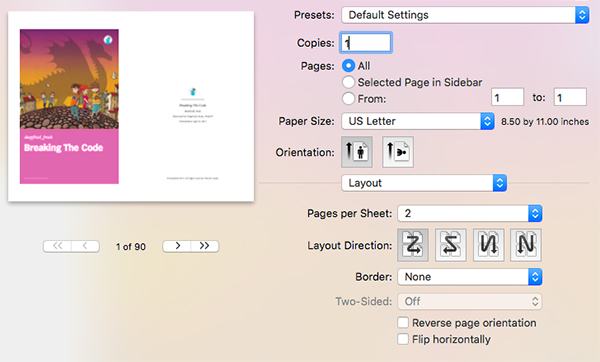Image resolution: width=600 pixels, height=362 pixels.
Task: Jump to first preview page
Action: (57, 246)
